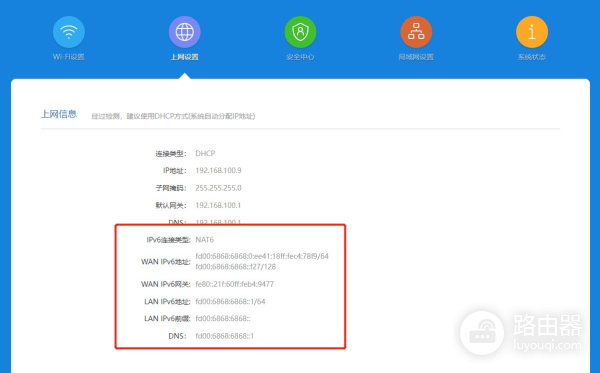Click the LAN IPv6 address value ending ::1/64
Viewport: 600px width, 373px height.
point(230,301)
